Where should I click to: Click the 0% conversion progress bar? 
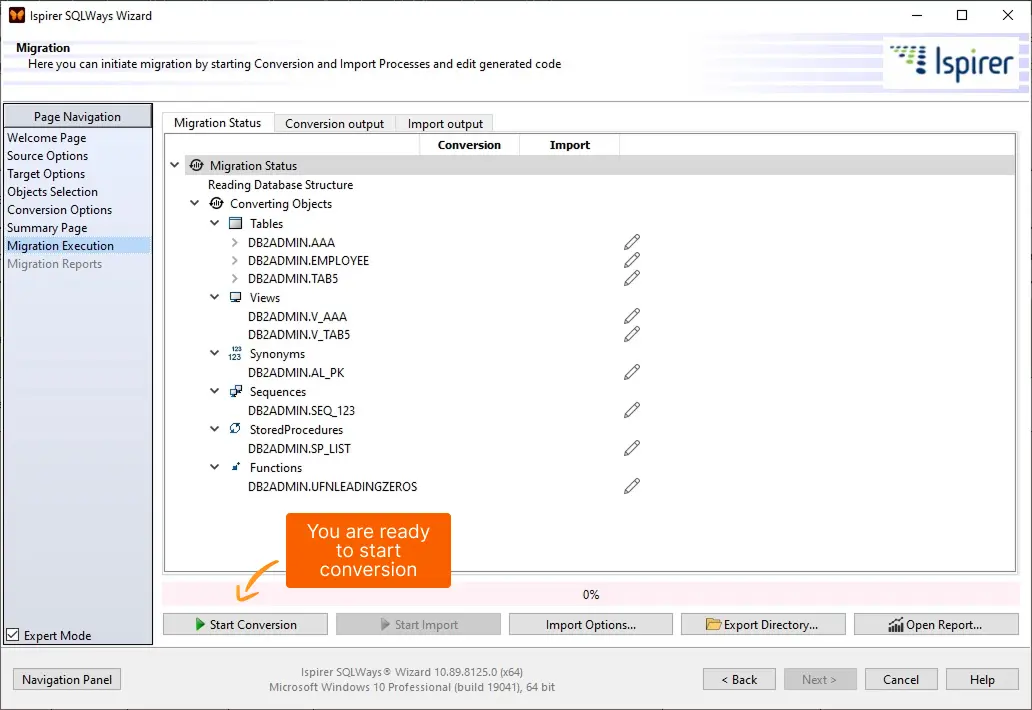click(590, 594)
